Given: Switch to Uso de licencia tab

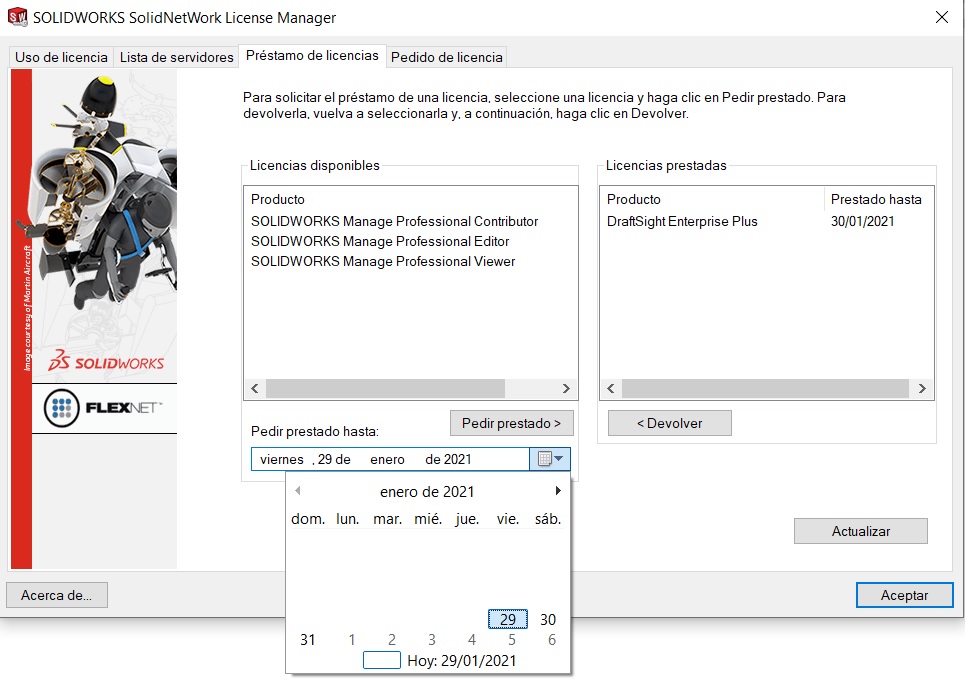Looking at the screenshot, I should [61, 57].
